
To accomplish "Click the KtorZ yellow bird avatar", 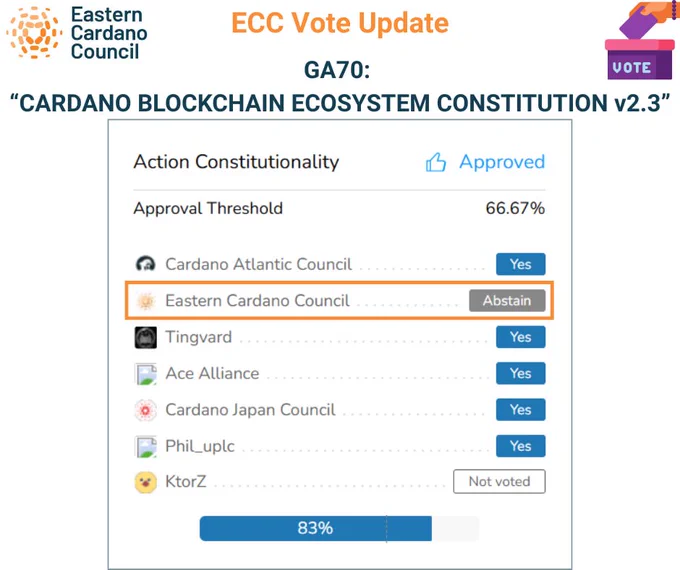I will 146,482.
